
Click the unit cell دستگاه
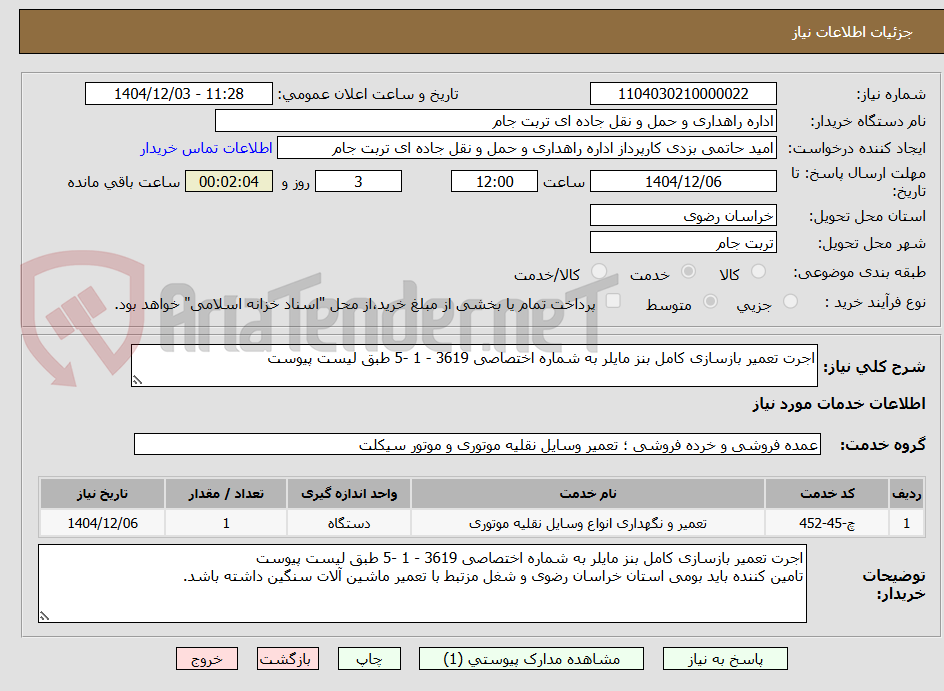pyautogui.click(x=349, y=523)
